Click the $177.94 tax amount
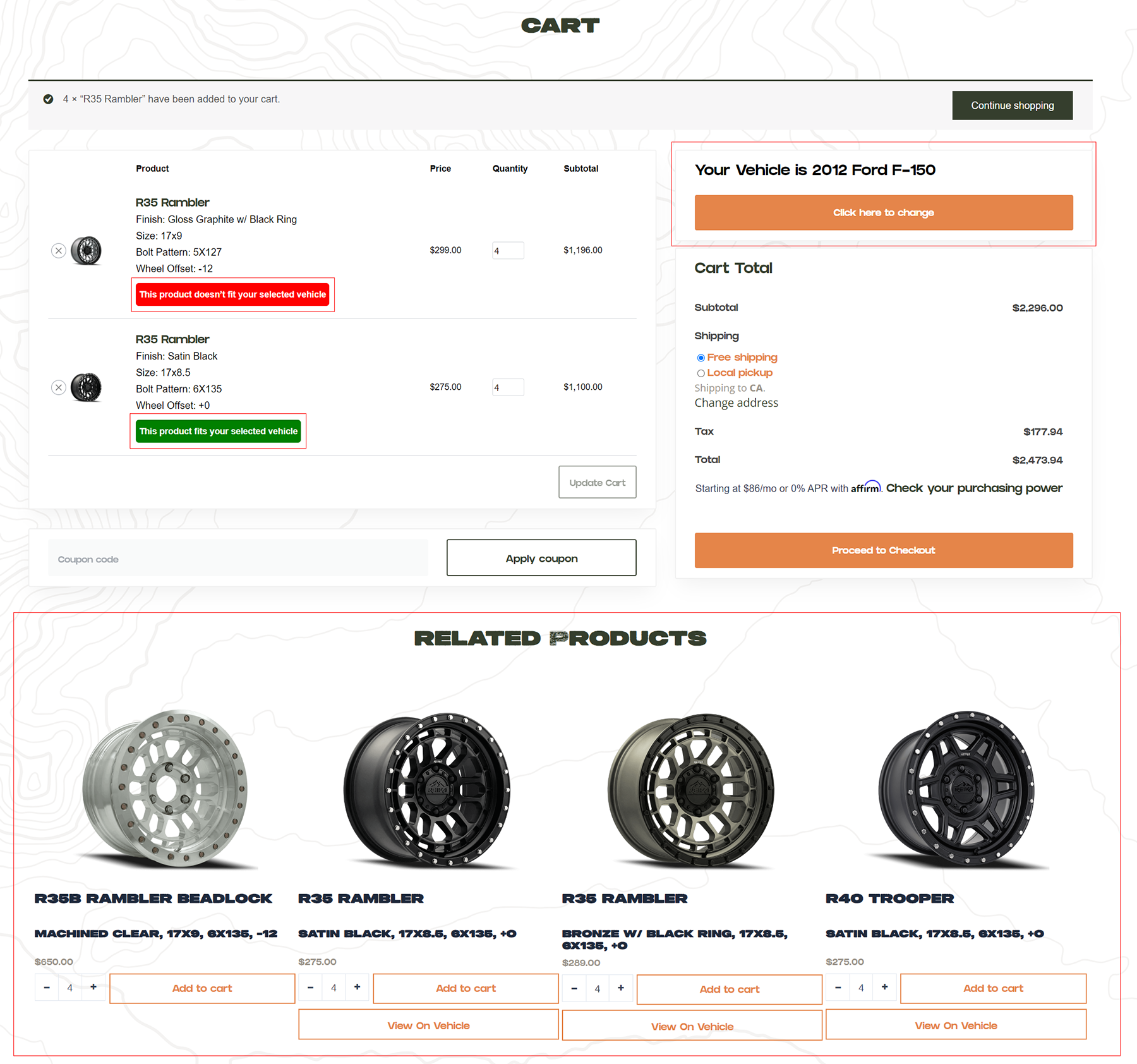 coord(1043,432)
